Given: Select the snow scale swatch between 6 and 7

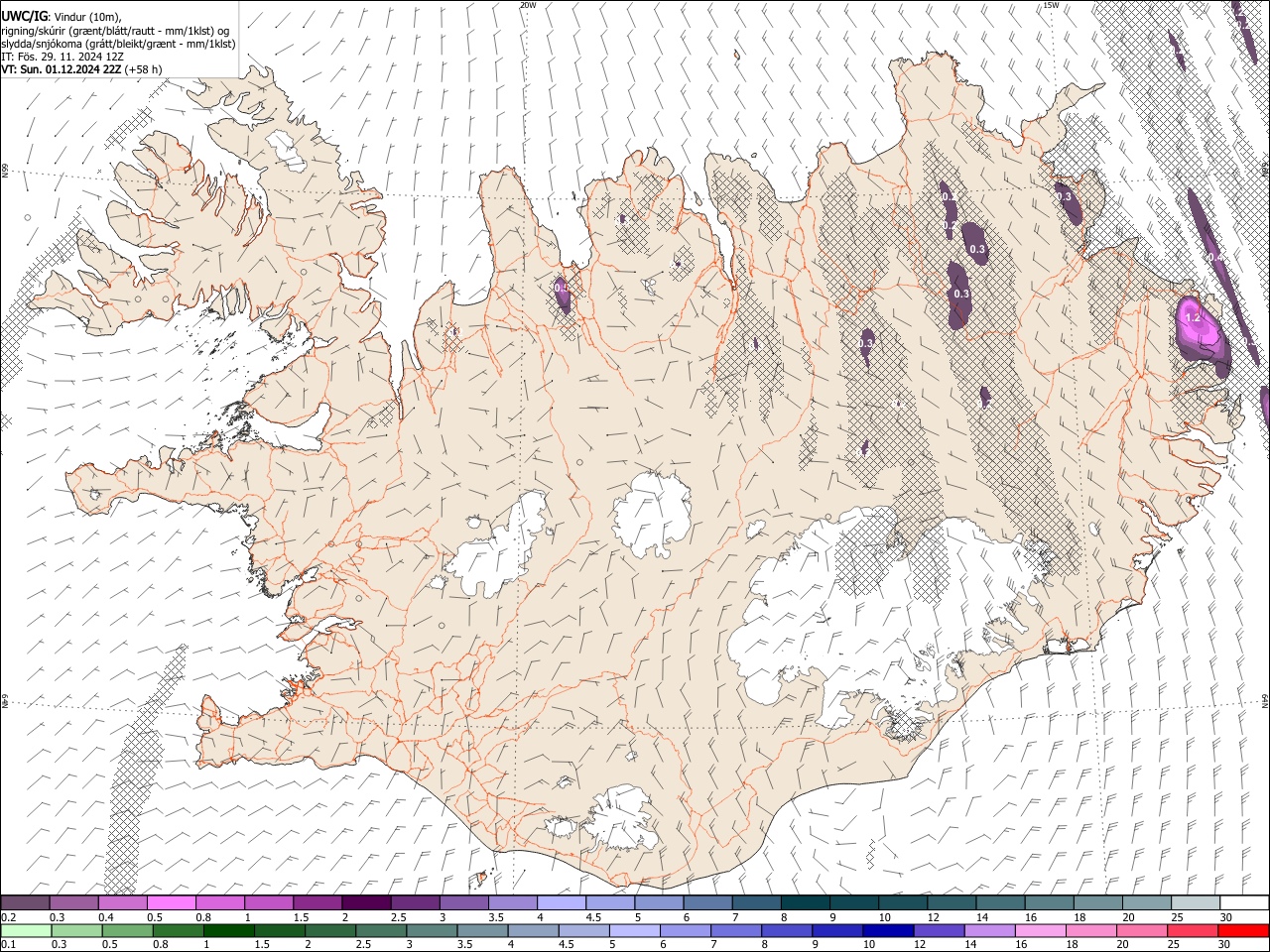Looking at the screenshot, I should [708, 903].
